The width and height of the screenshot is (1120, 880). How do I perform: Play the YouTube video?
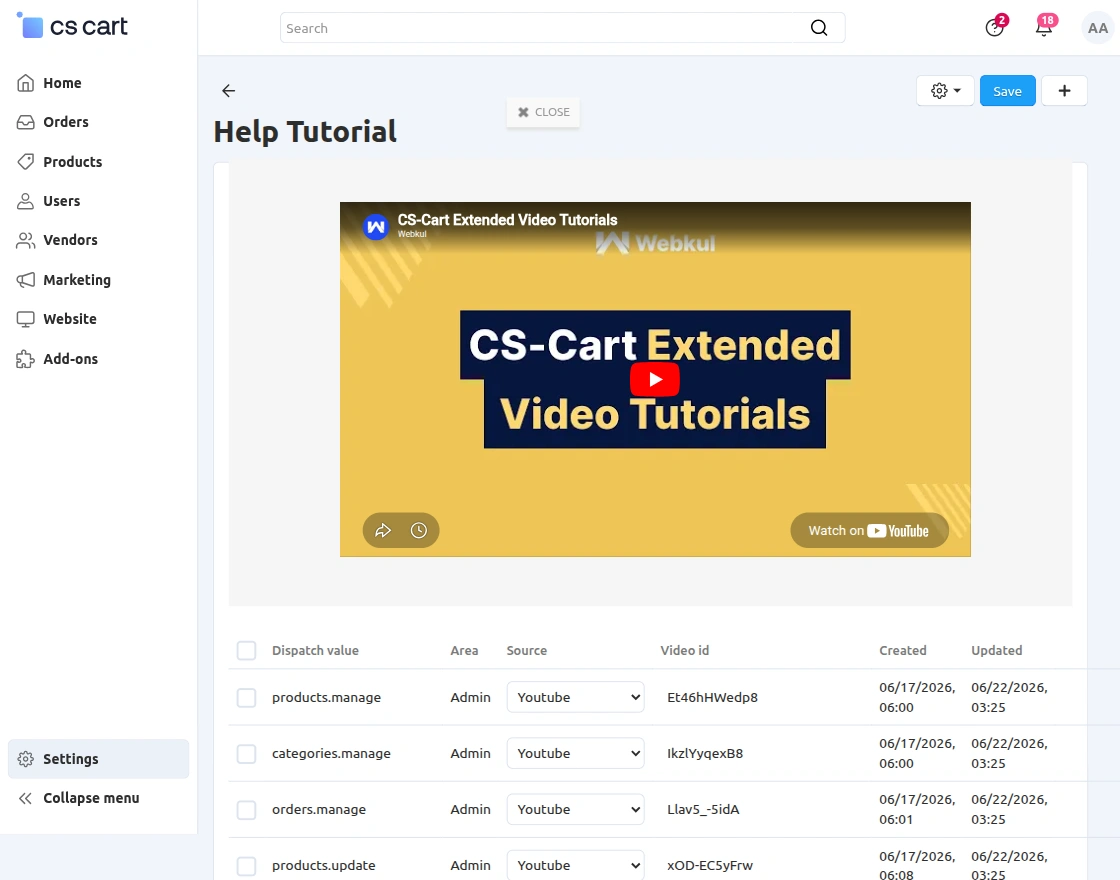click(654, 379)
